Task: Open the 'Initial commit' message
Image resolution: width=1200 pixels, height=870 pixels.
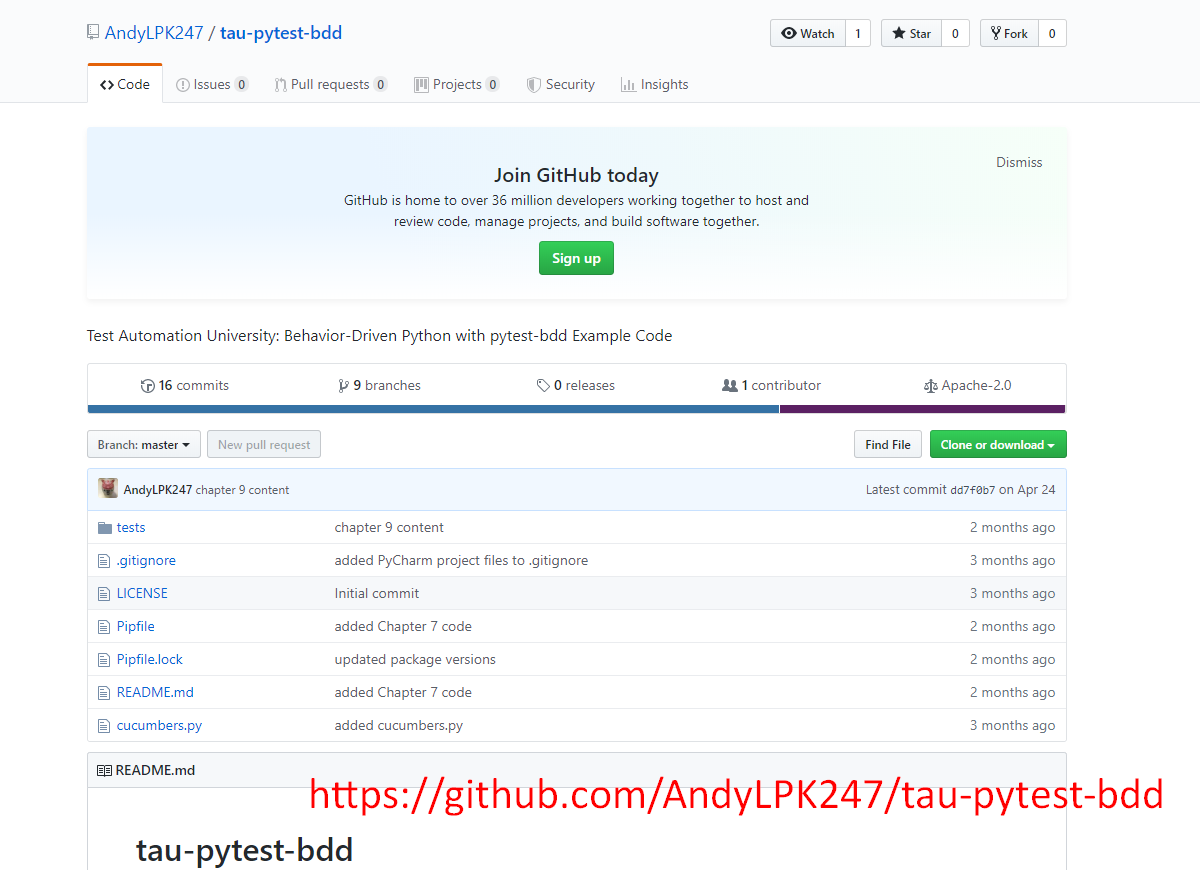Action: pyautogui.click(x=377, y=593)
